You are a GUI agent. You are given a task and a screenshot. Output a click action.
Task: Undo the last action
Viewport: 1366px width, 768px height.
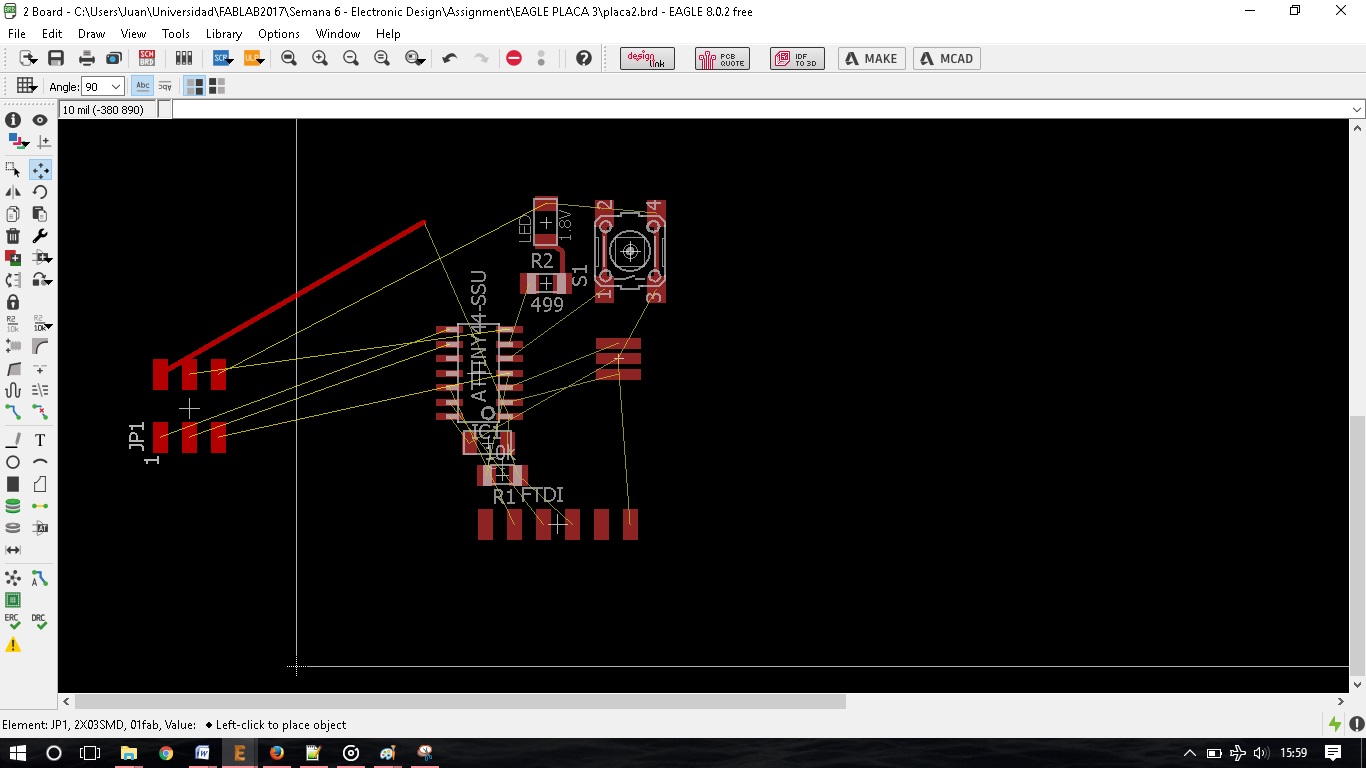tap(450, 58)
